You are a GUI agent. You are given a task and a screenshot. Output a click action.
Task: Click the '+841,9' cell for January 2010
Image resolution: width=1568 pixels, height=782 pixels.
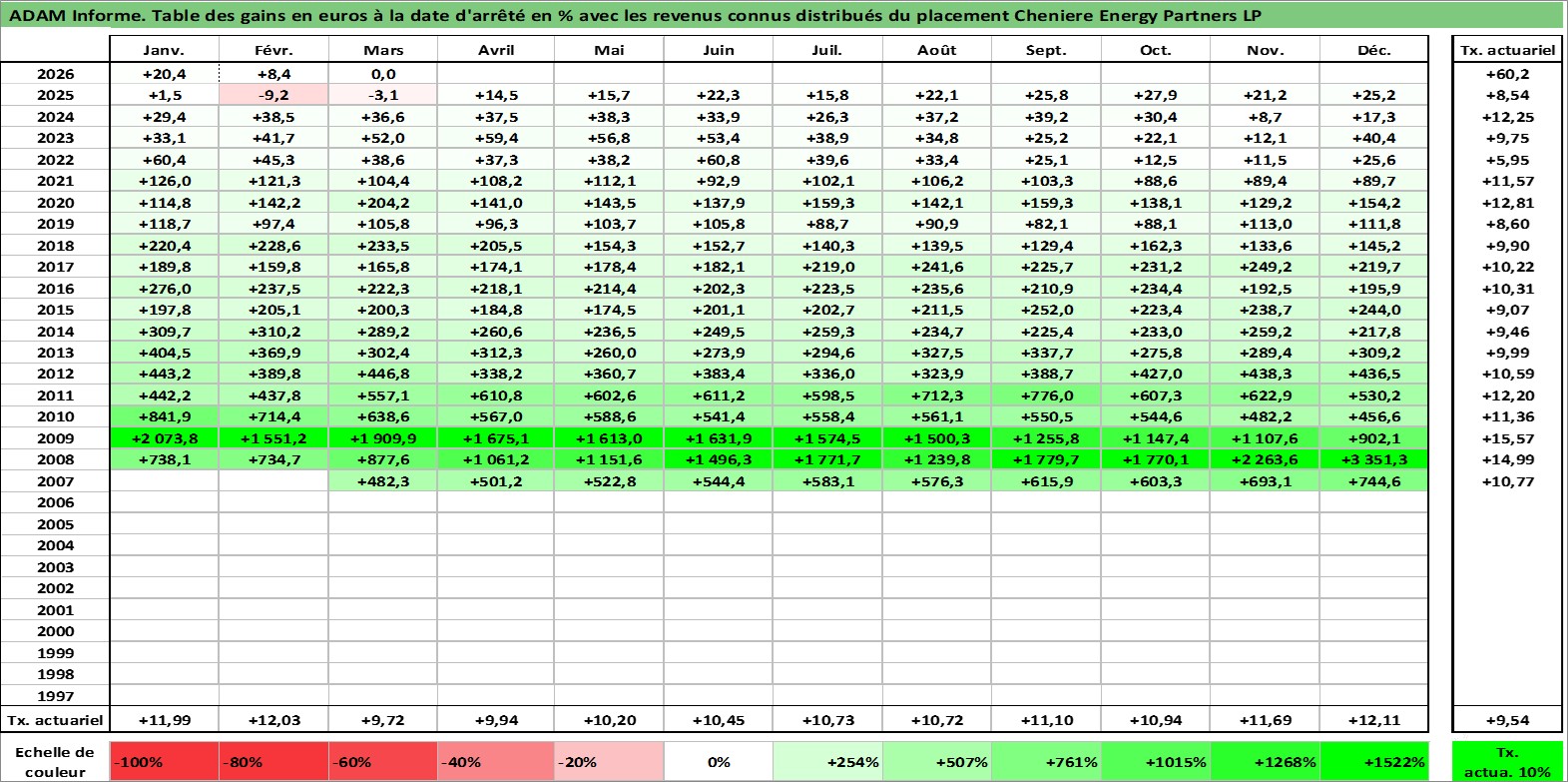pyautogui.click(x=164, y=416)
